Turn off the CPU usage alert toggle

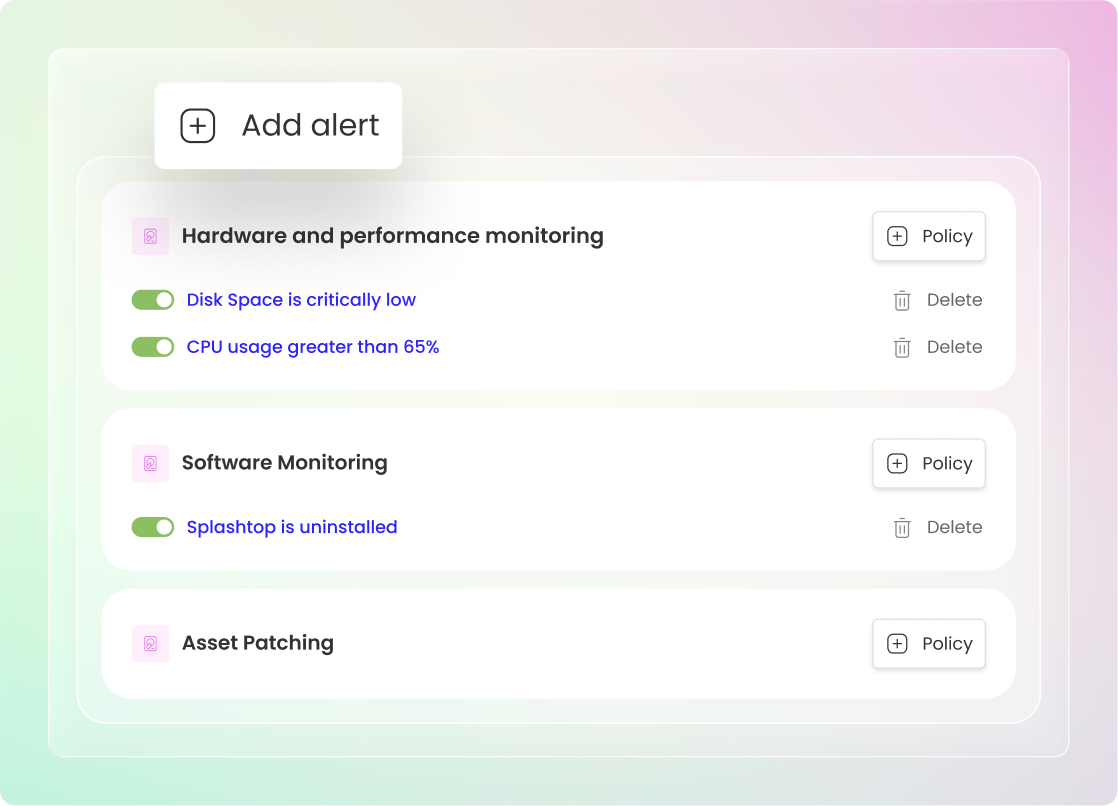point(153,347)
